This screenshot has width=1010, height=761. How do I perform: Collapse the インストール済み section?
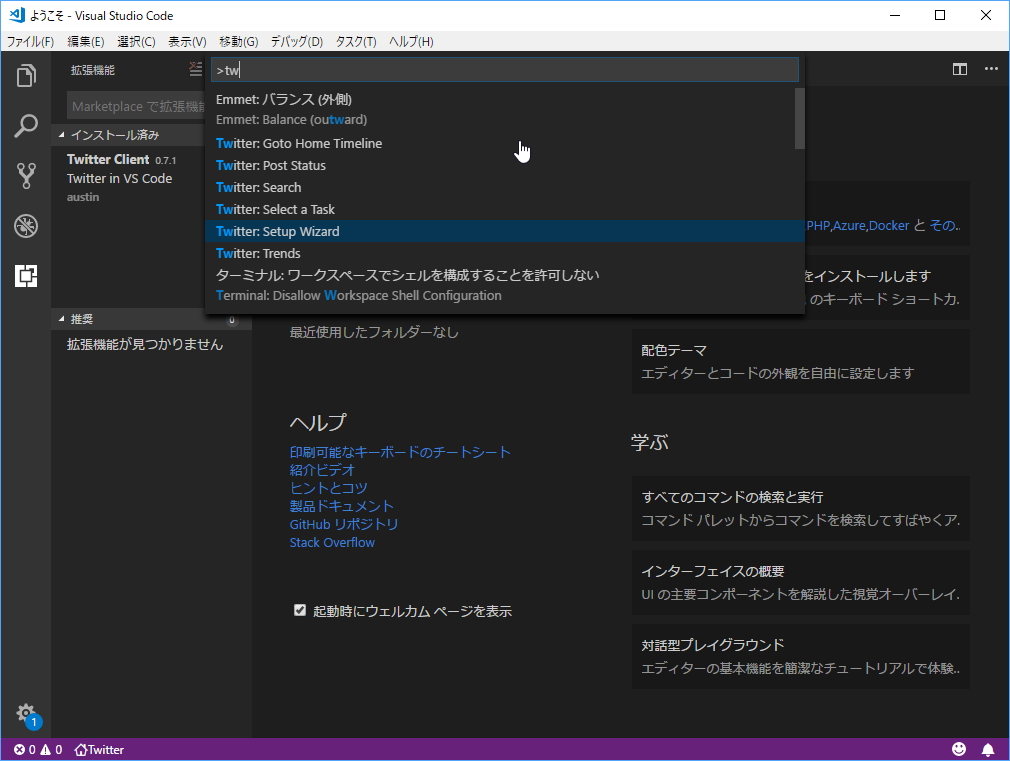110,134
